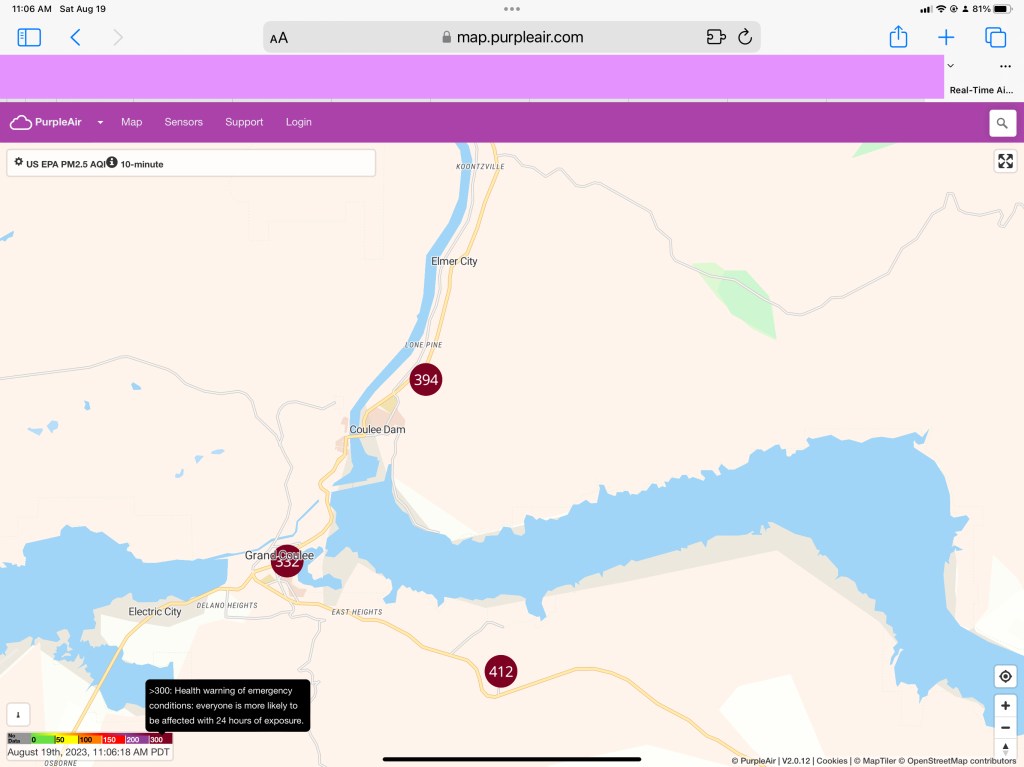Open the Sensors menu item
The height and width of the screenshot is (767, 1024).
tap(183, 122)
